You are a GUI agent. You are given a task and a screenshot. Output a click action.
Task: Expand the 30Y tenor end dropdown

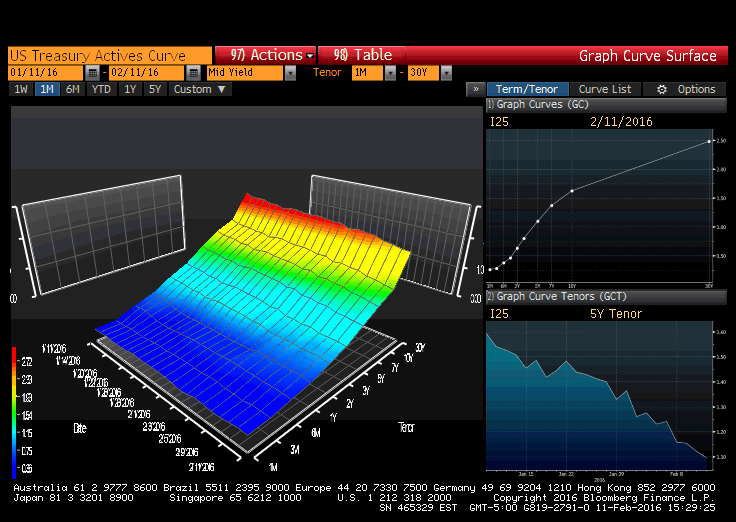(x=446, y=73)
